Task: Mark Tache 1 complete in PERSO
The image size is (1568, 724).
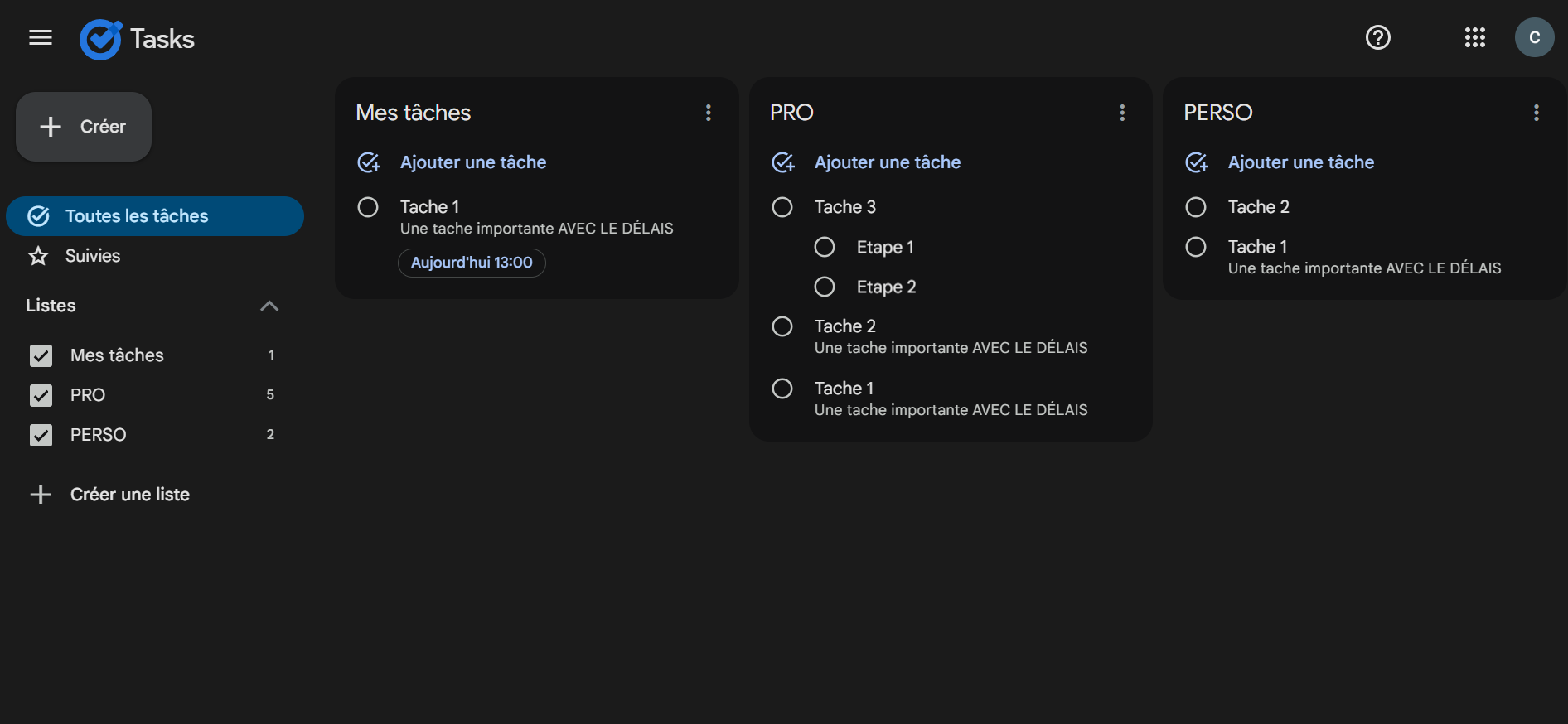Action: (x=1196, y=247)
